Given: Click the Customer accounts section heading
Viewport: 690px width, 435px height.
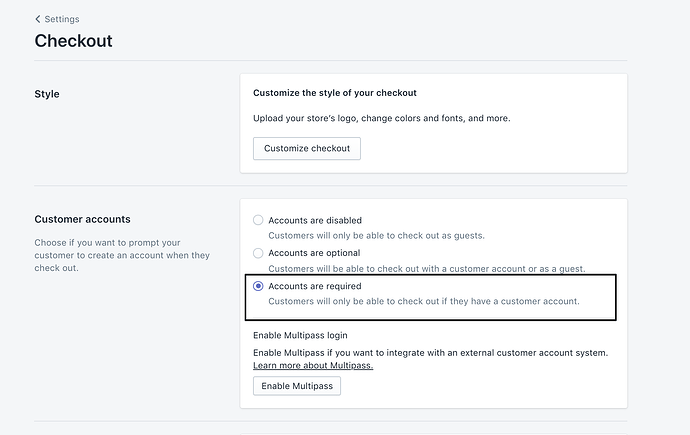Looking at the screenshot, I should tap(82, 219).
